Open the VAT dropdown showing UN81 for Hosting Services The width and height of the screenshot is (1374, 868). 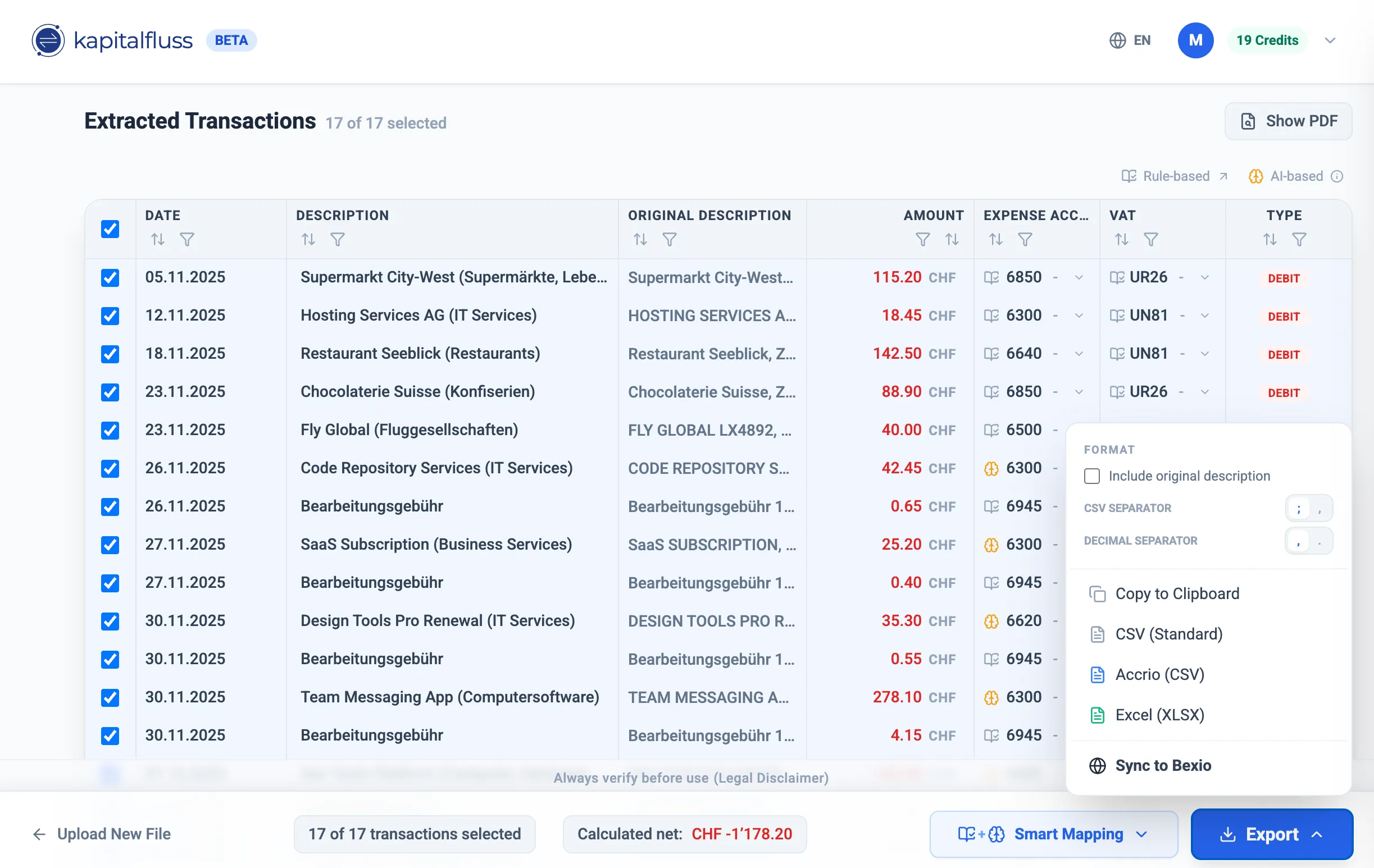tap(1205, 316)
